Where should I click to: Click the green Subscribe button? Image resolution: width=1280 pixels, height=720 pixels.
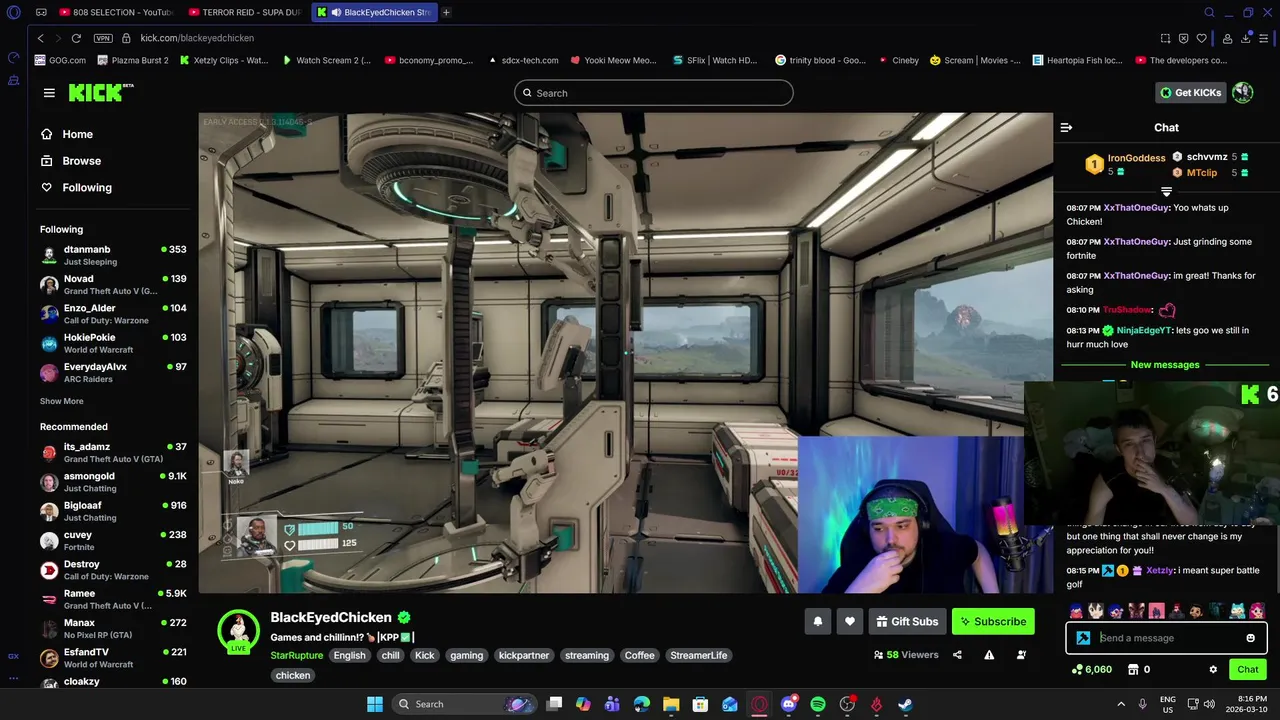point(993,622)
